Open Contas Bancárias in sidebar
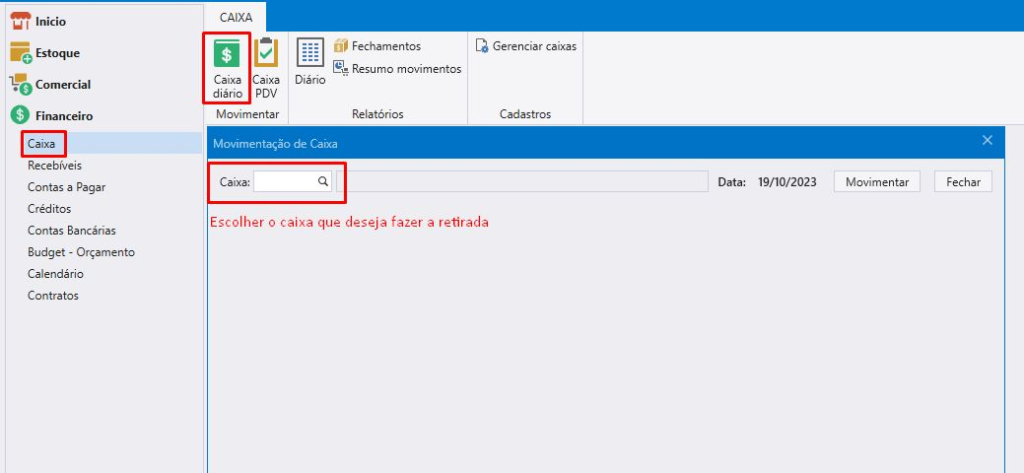The height and width of the screenshot is (473, 1024). (71, 230)
